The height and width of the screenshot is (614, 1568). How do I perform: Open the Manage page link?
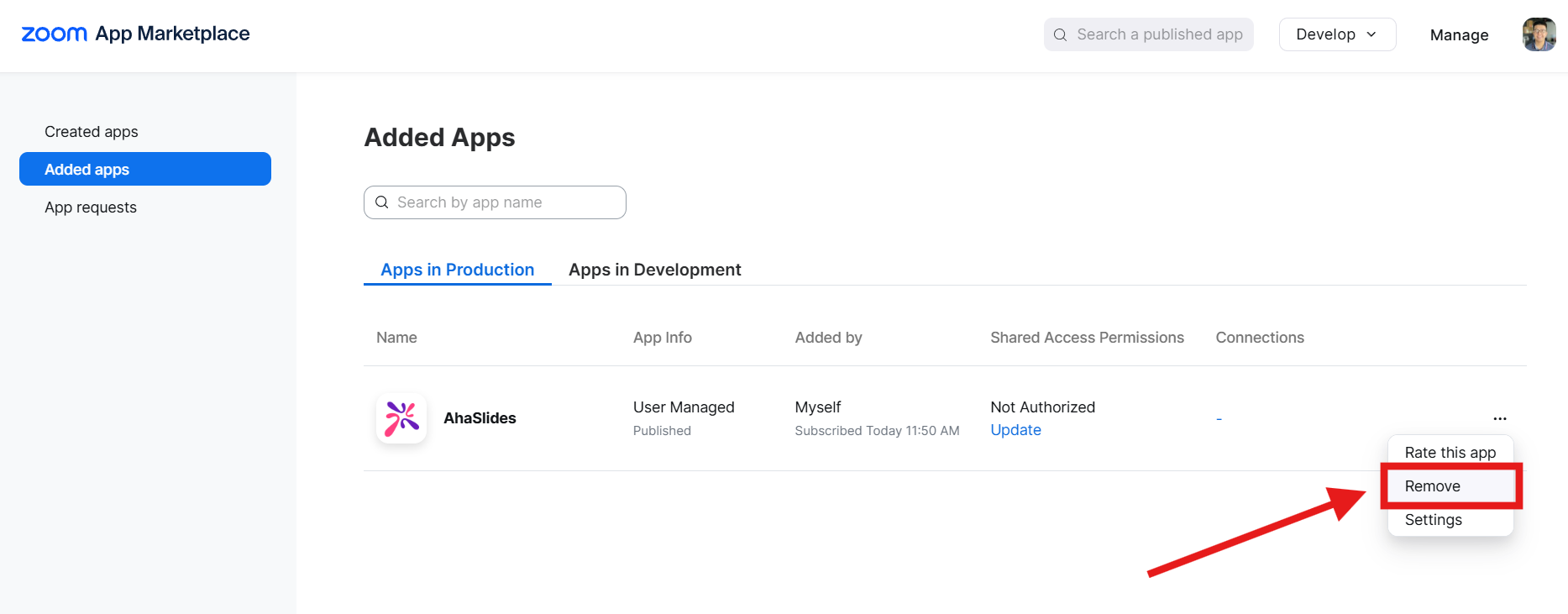click(1459, 35)
